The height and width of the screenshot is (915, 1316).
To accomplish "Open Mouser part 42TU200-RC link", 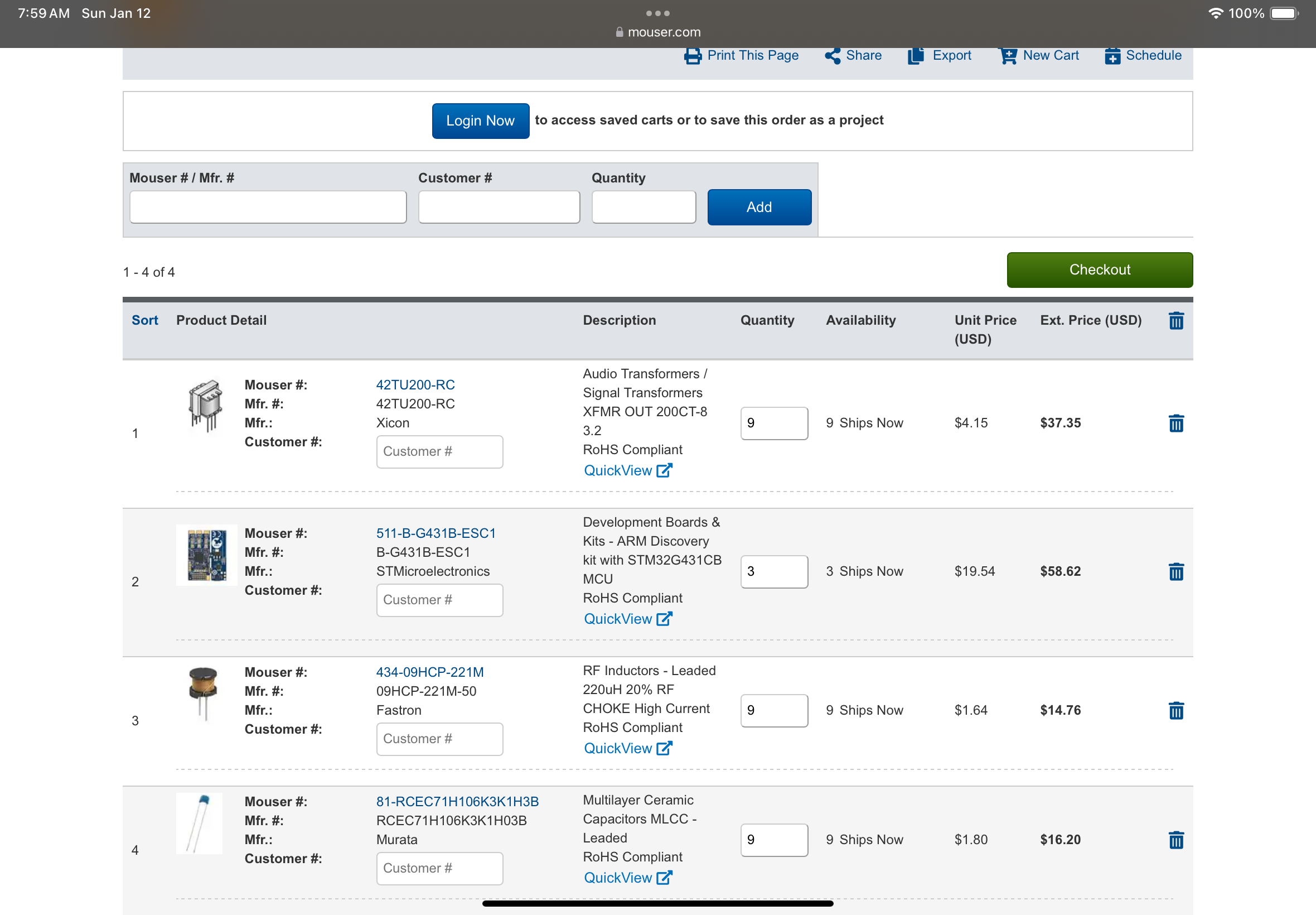I will [415, 384].
